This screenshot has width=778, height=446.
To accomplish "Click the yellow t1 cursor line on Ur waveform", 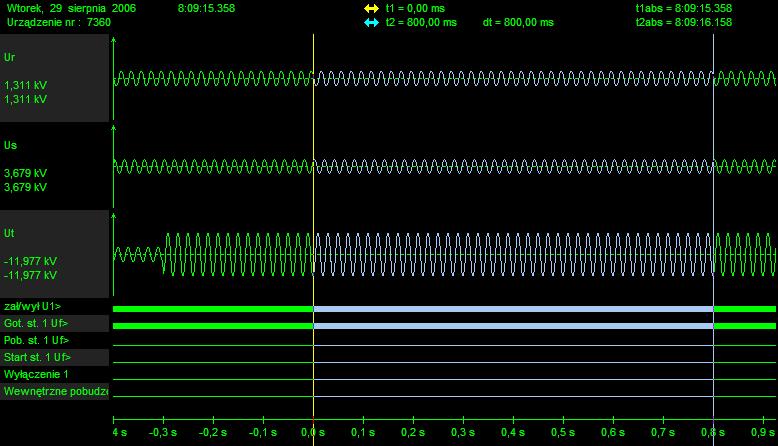I will (313, 78).
